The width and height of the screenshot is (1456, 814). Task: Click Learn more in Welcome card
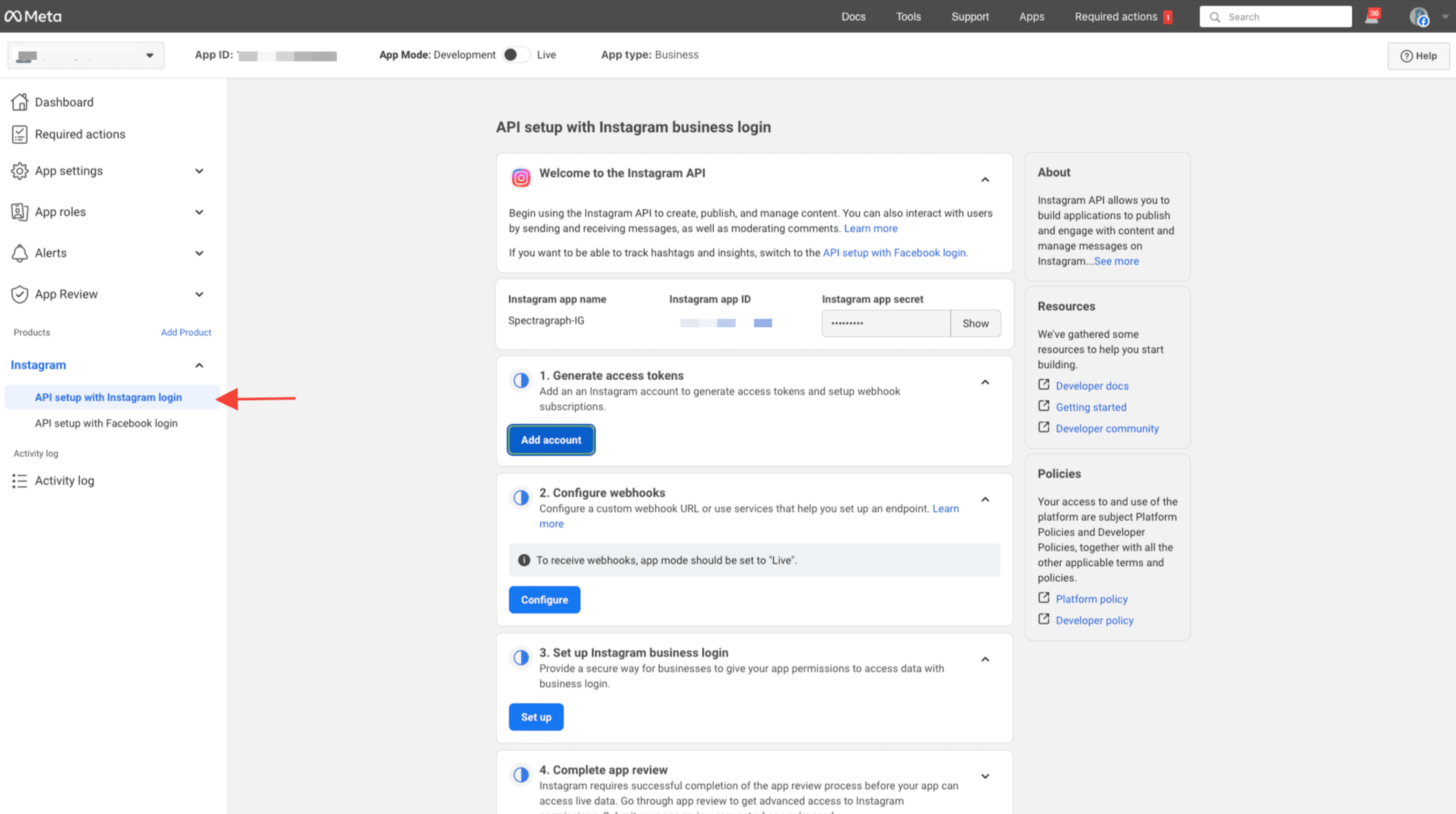coord(871,228)
